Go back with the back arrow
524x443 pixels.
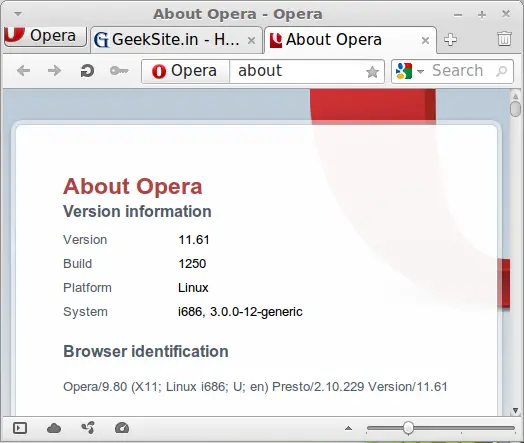pos(24,71)
